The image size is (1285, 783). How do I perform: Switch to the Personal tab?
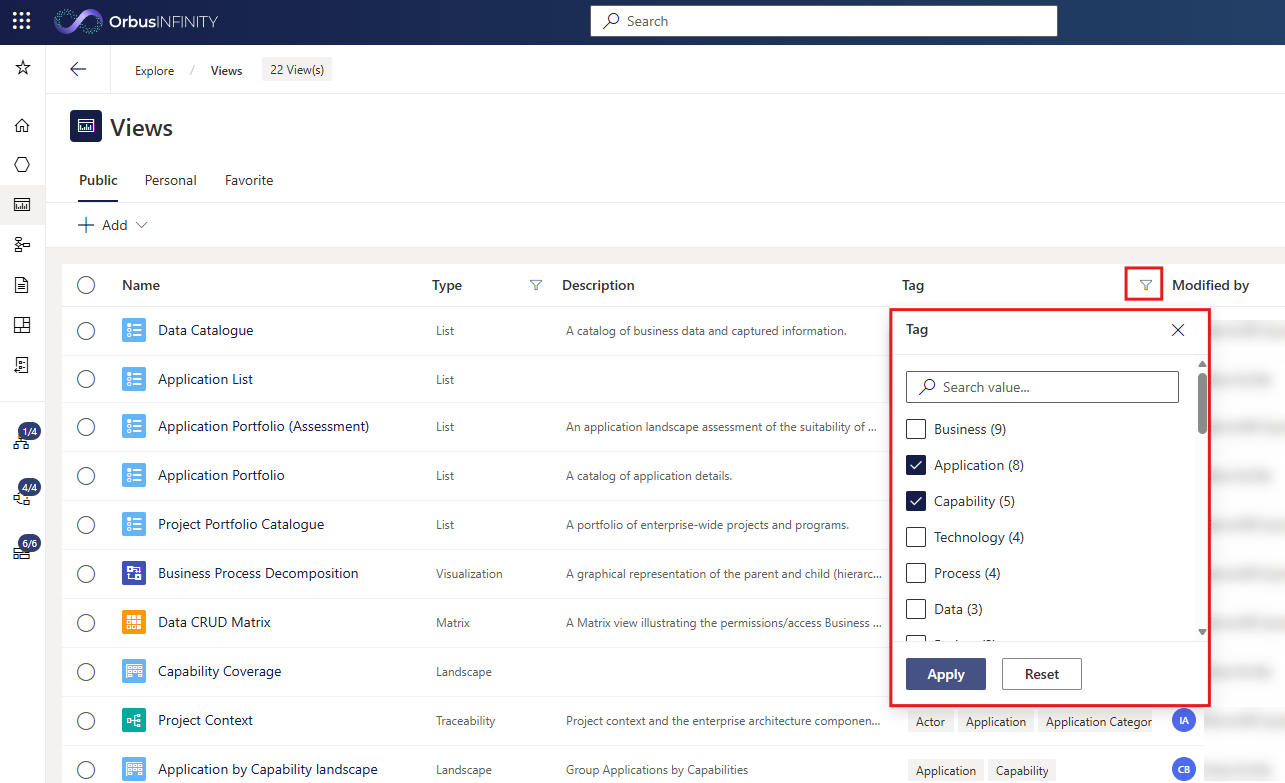click(170, 180)
